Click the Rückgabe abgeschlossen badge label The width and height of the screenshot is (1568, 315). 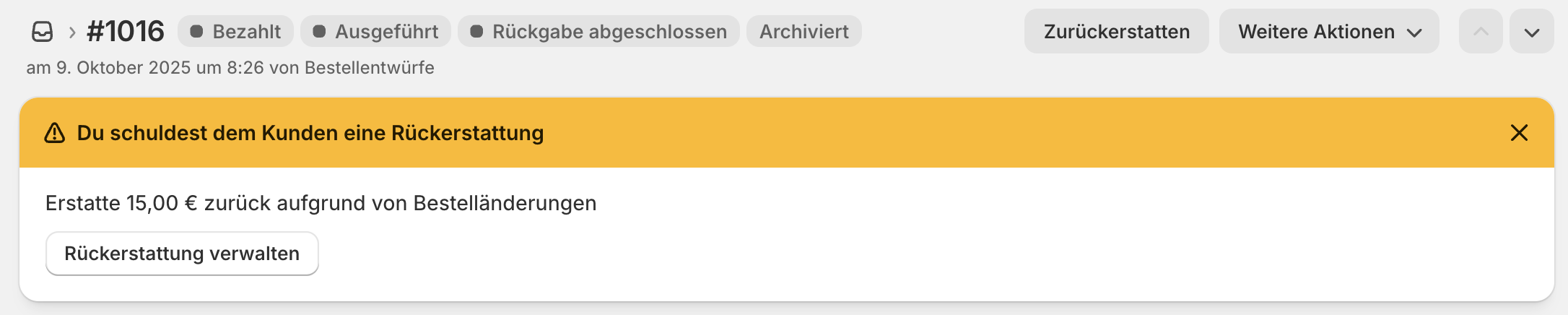pos(609,32)
